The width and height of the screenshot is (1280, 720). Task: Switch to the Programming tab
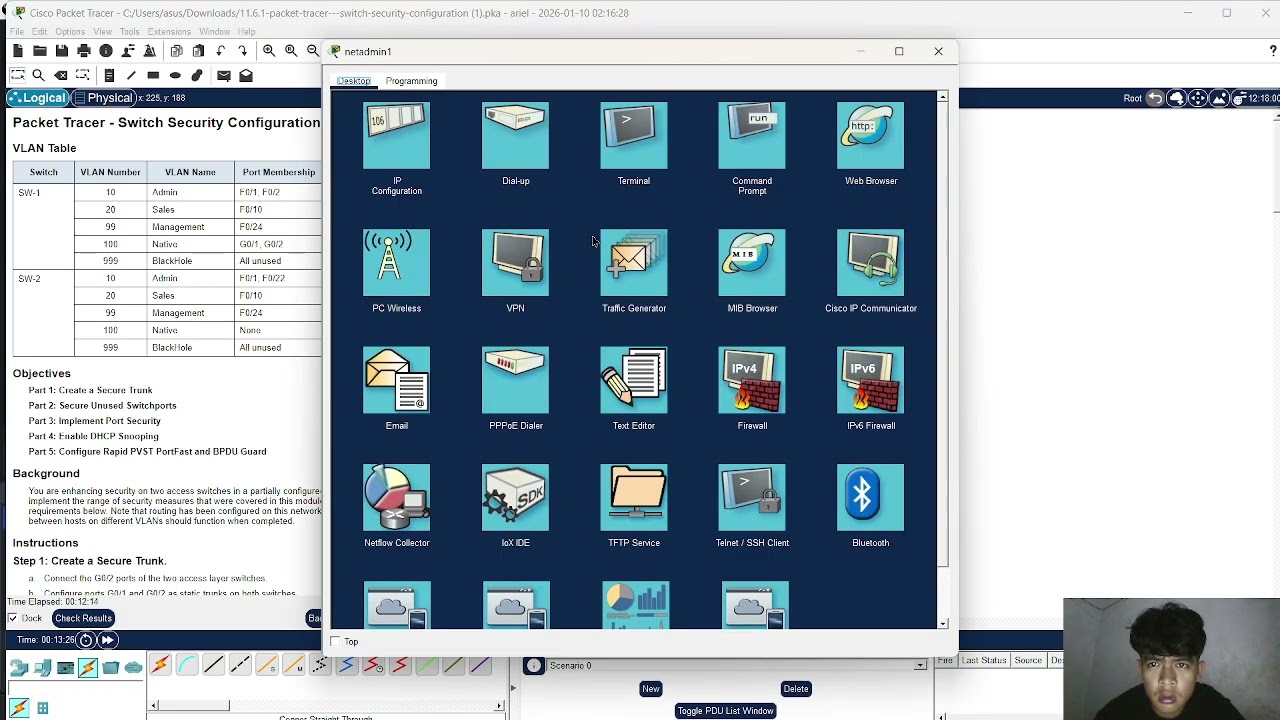click(411, 81)
